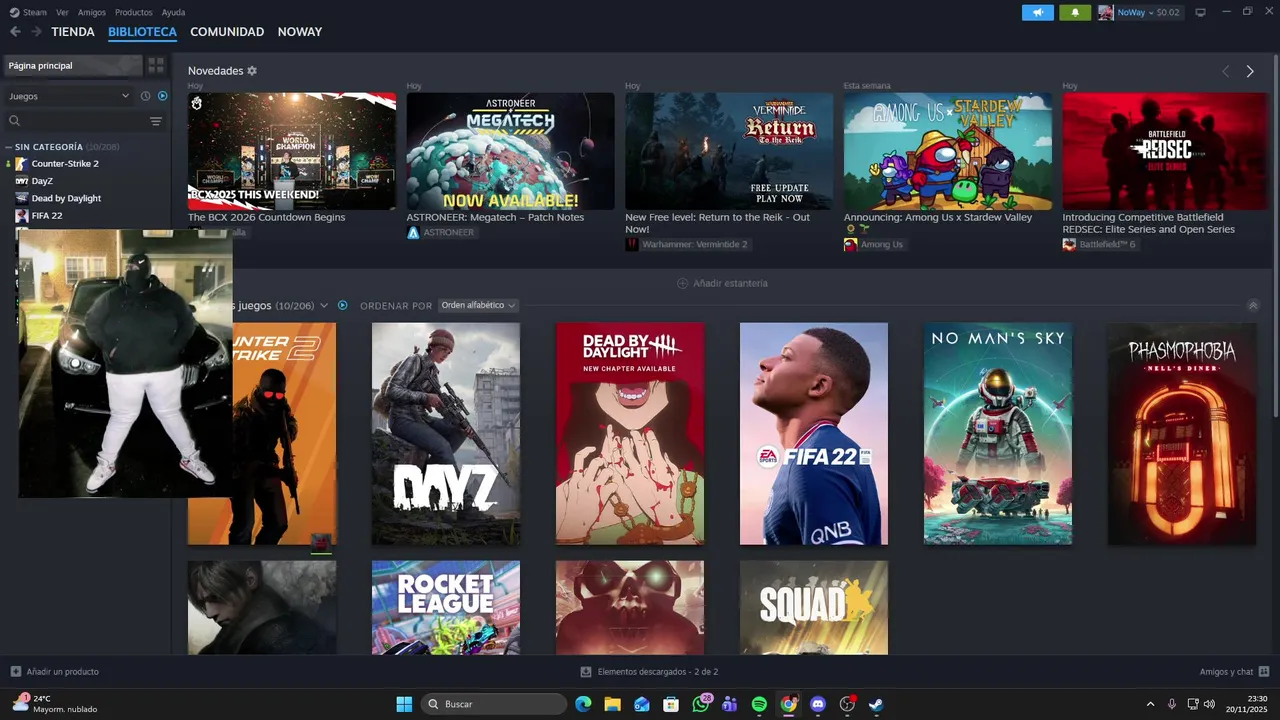The height and width of the screenshot is (720, 1280).
Task: Switch to the COMUNIDAD tab
Action: click(227, 32)
